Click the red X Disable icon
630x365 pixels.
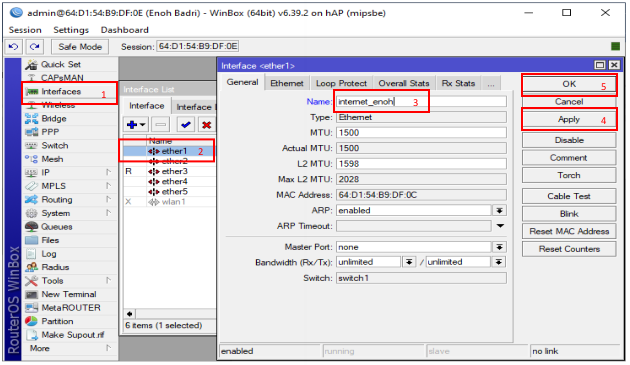point(207,125)
